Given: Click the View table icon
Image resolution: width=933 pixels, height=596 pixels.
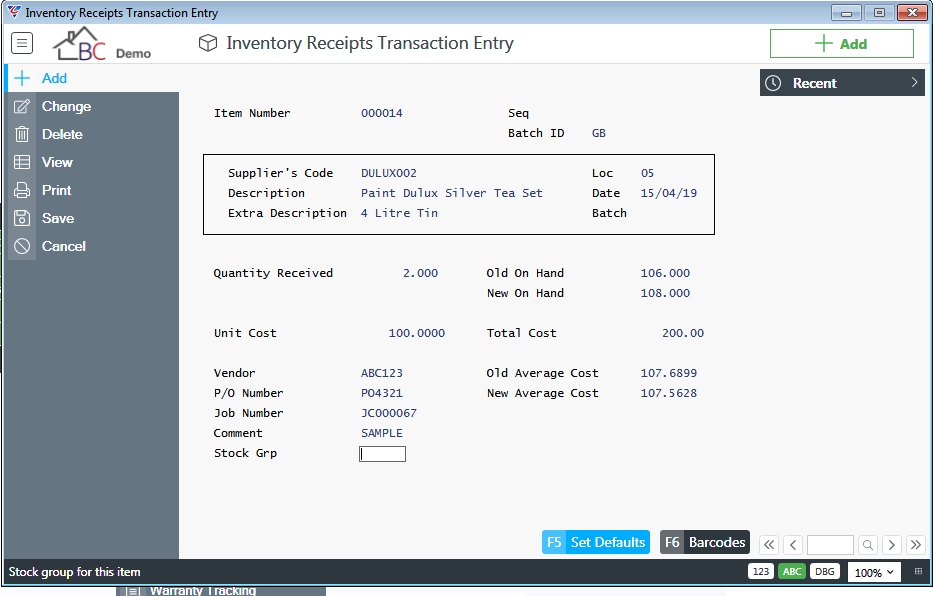Looking at the screenshot, I should pos(22,162).
